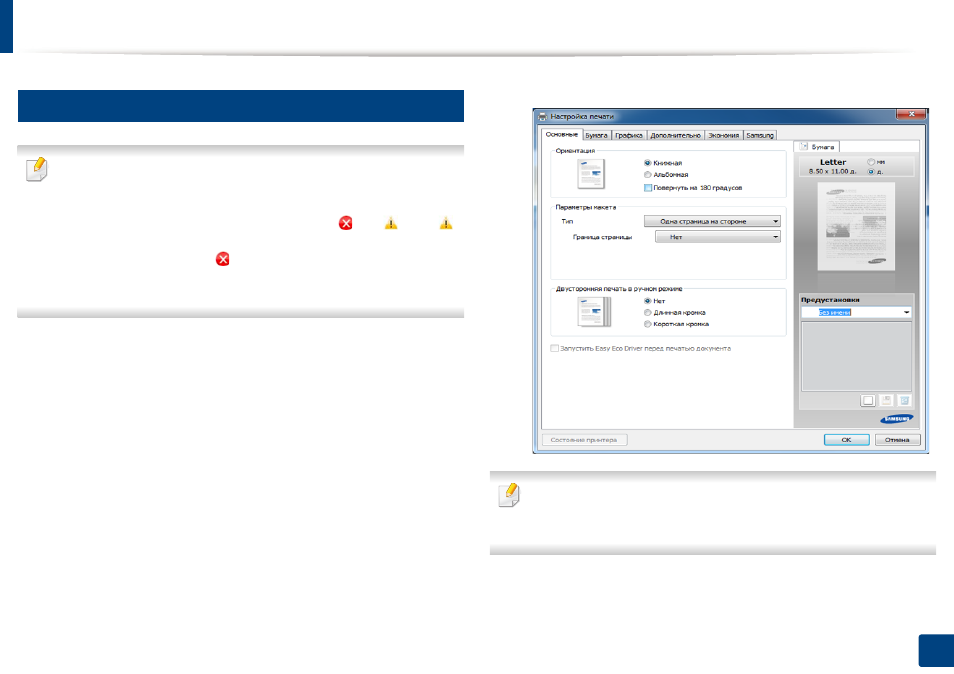Image resolution: width=954 pixels, height=674 pixels.
Task: Click the Ориентация group label
Action: point(575,151)
